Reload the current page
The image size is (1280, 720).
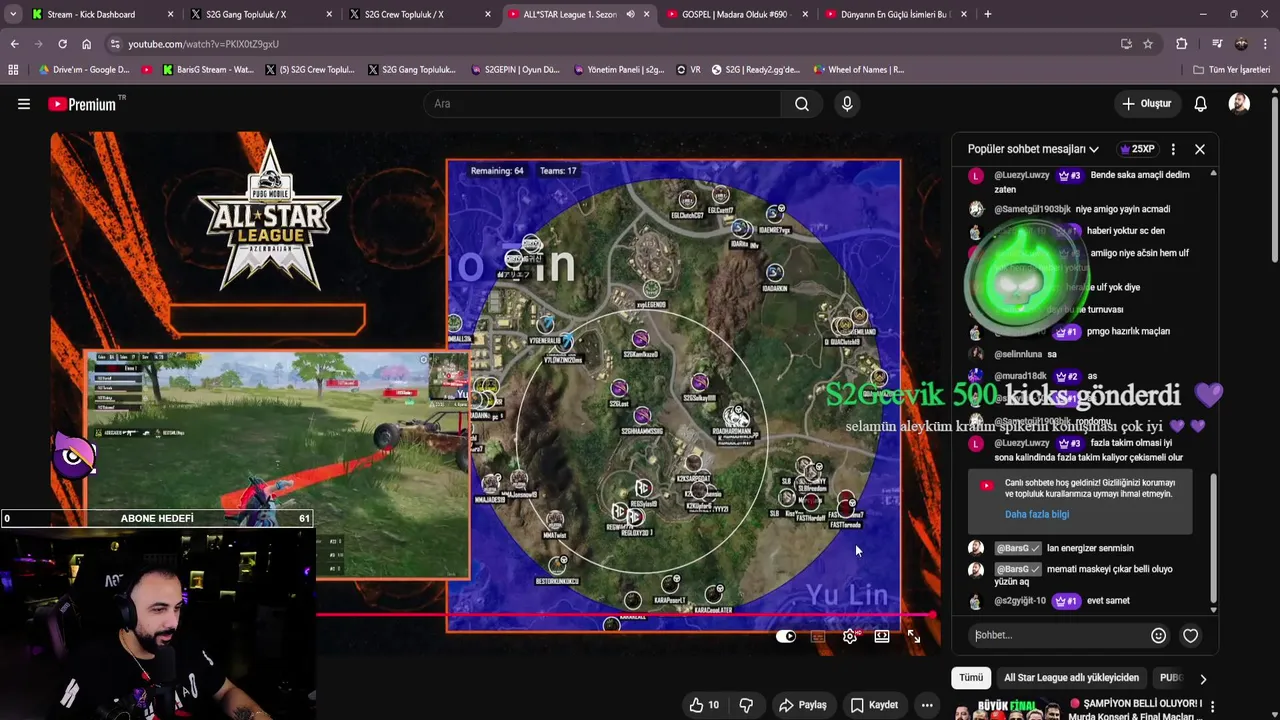[62, 44]
